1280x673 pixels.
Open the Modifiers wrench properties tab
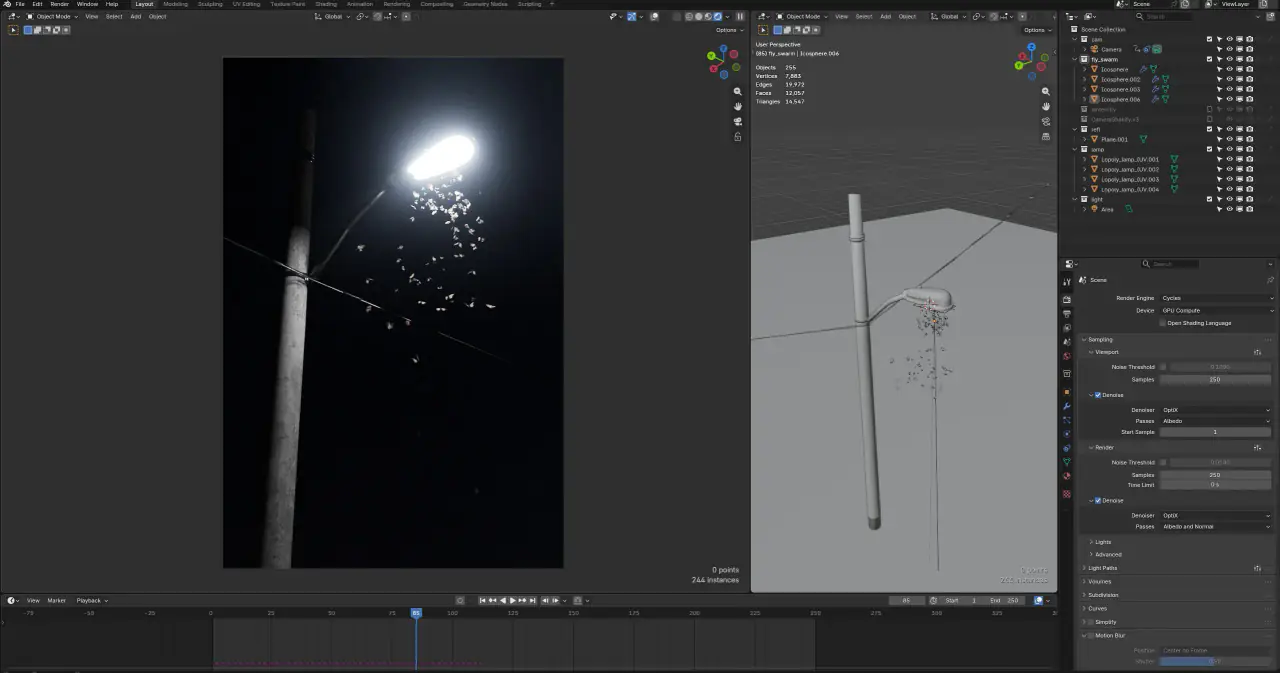[x=1067, y=405]
